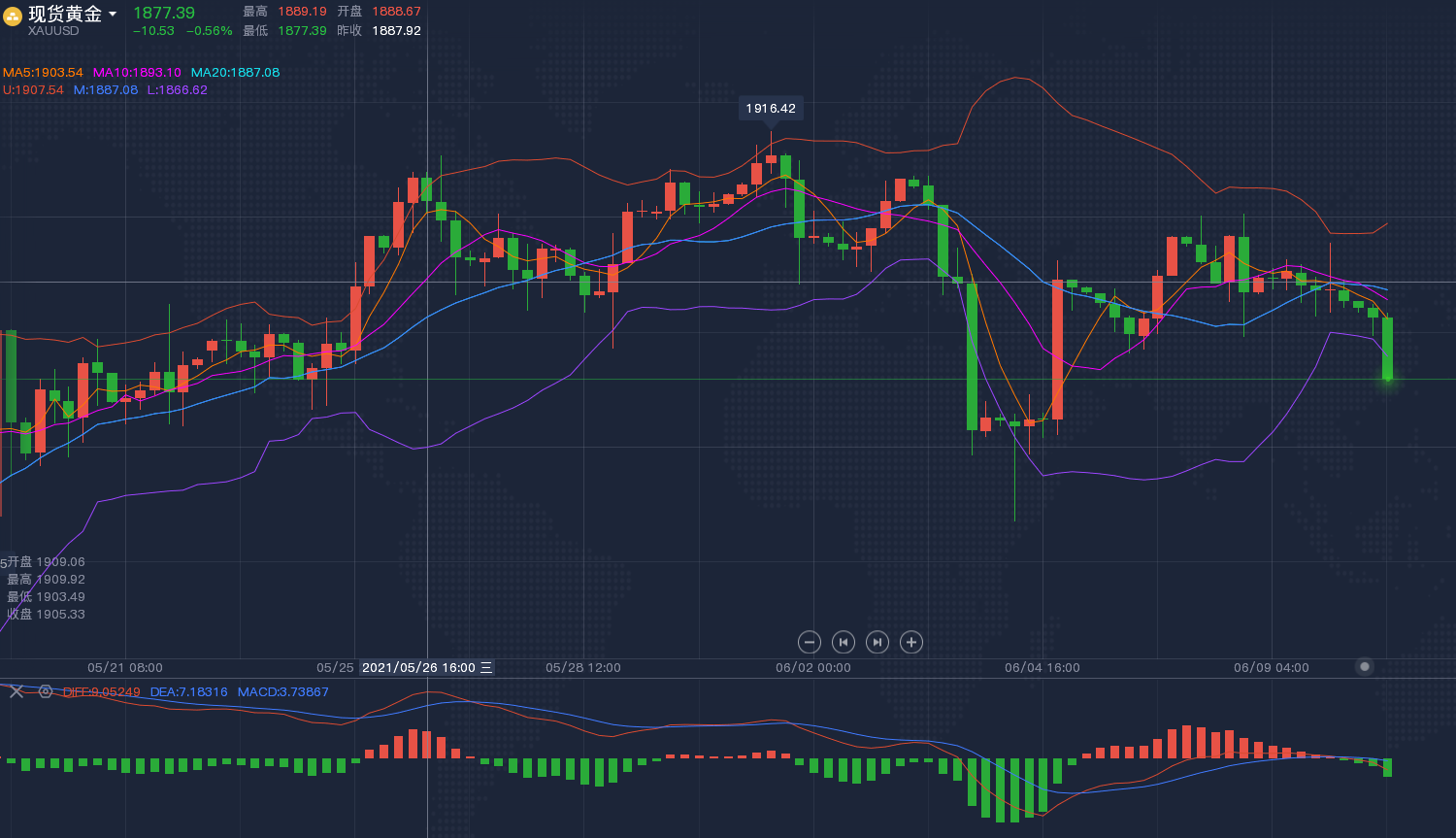Image resolution: width=1456 pixels, height=838 pixels.
Task: Select the MA5 indicator label
Action: pos(43,73)
